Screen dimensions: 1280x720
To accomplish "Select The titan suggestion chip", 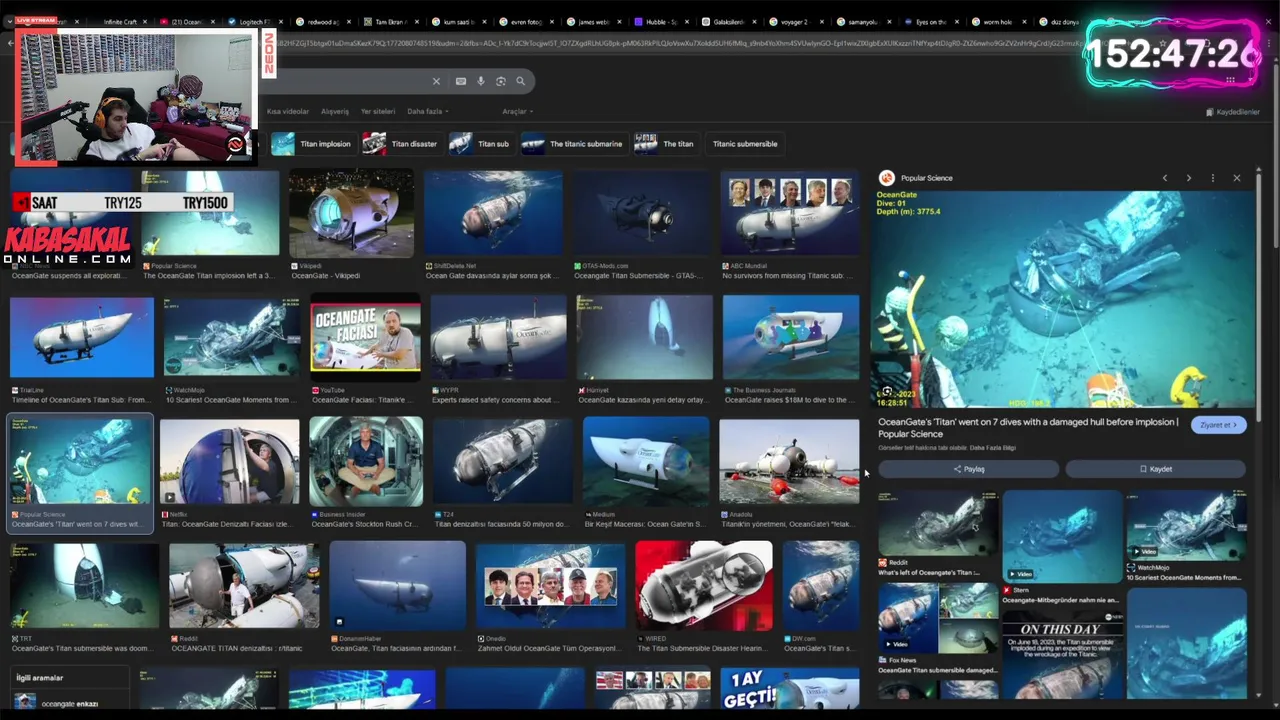I will 666,144.
